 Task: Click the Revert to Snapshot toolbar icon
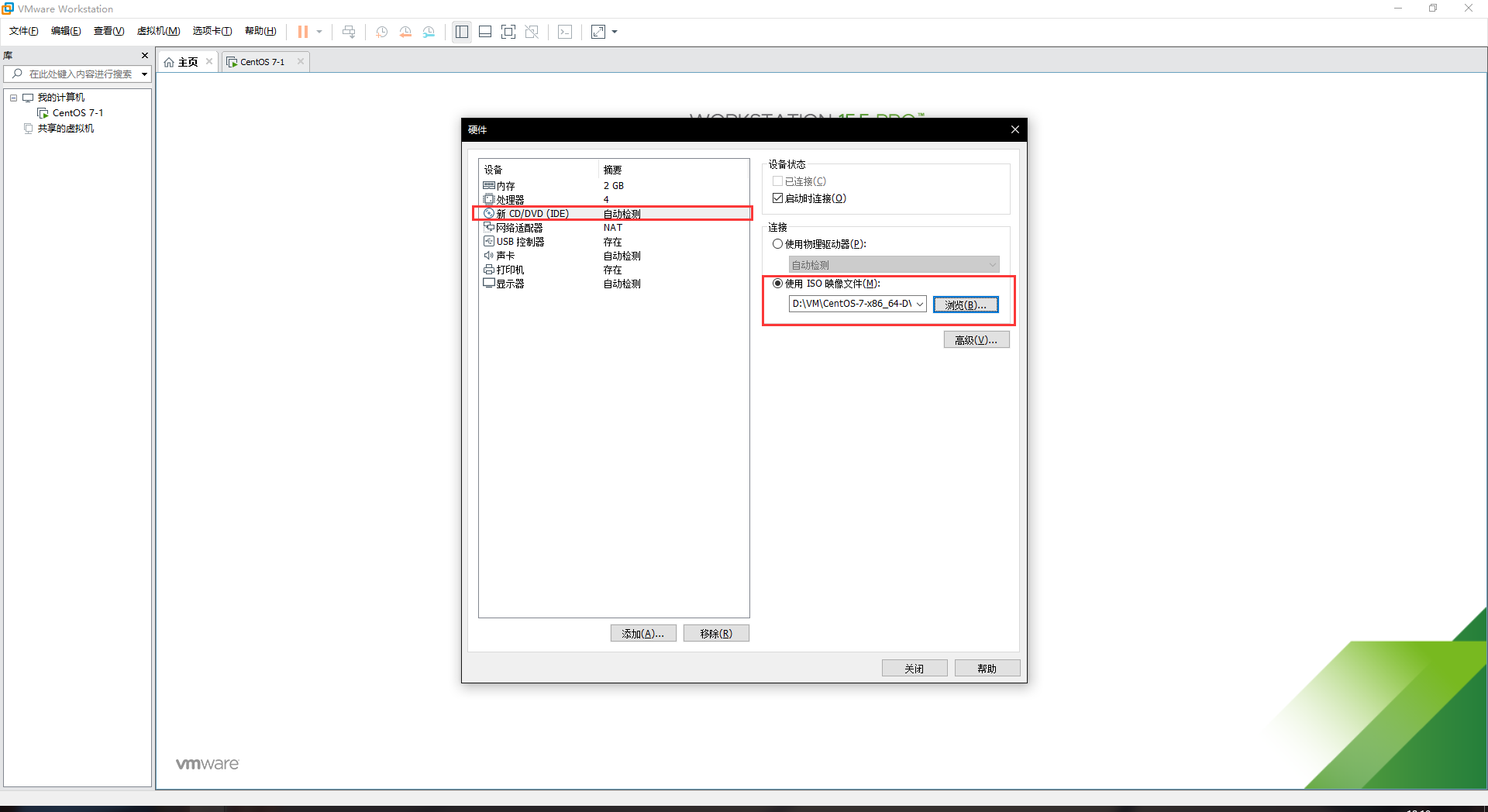click(405, 32)
